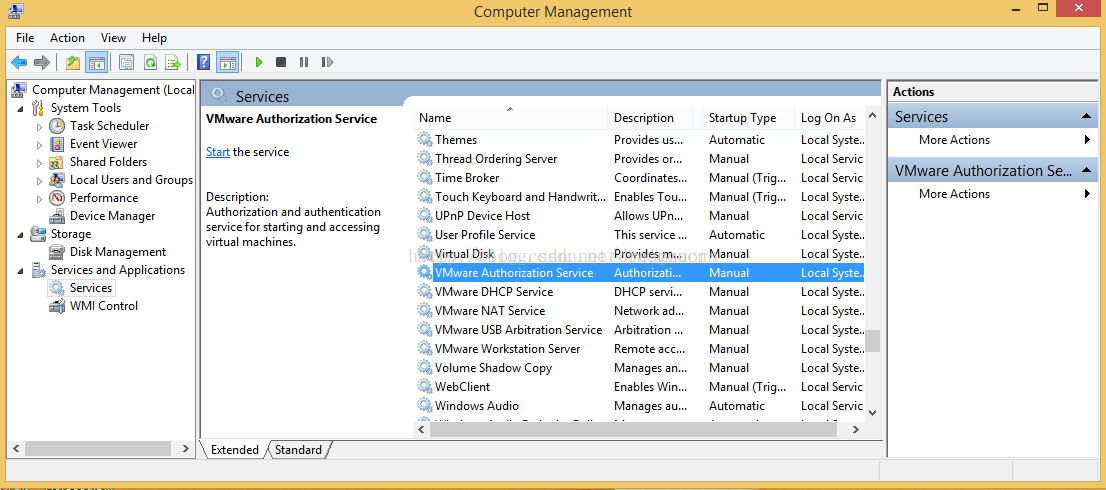Collapse the Services actions section arrow
The image size is (1106, 490).
[x=1086, y=117]
